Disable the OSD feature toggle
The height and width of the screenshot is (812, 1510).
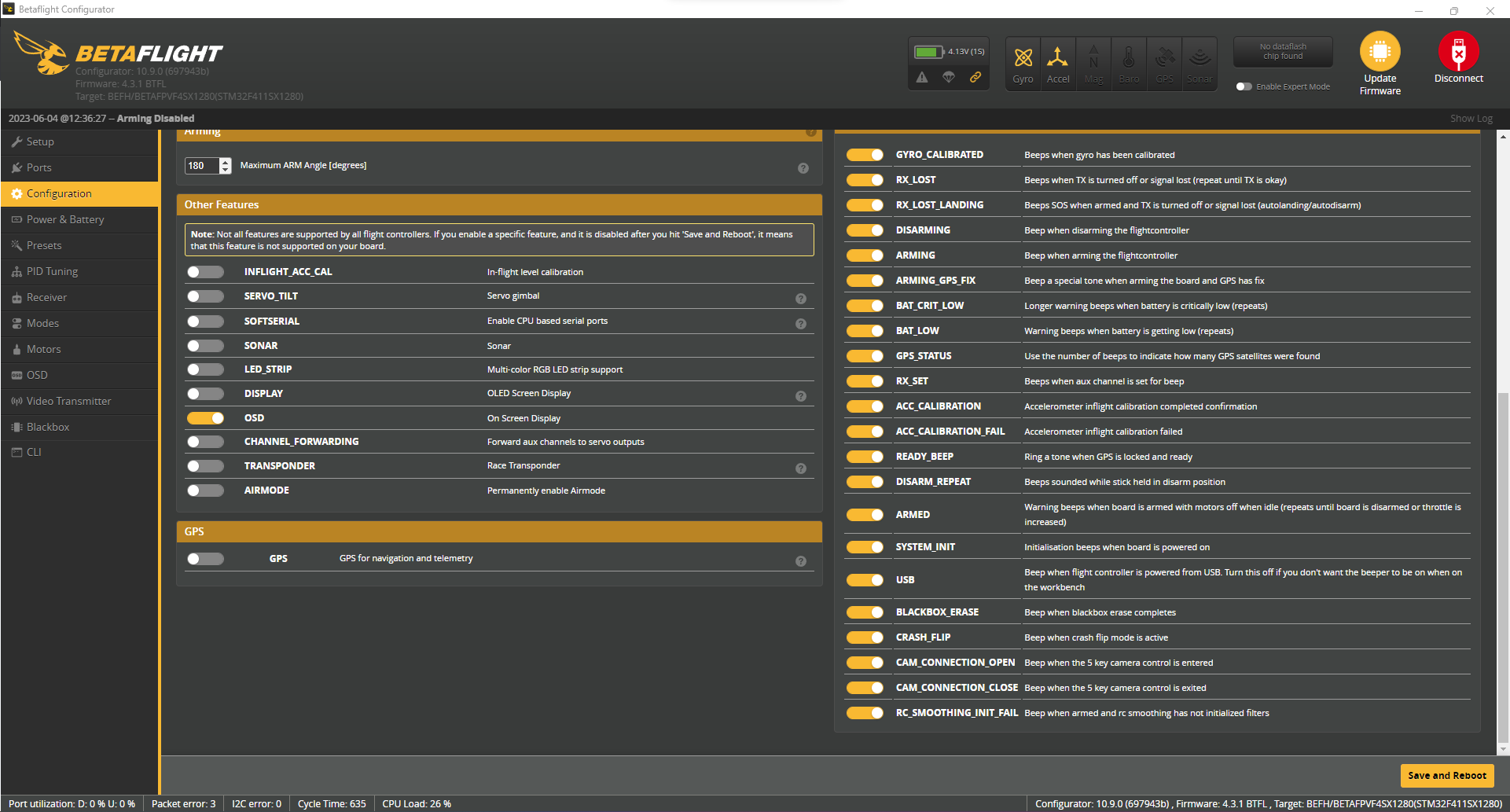point(205,418)
